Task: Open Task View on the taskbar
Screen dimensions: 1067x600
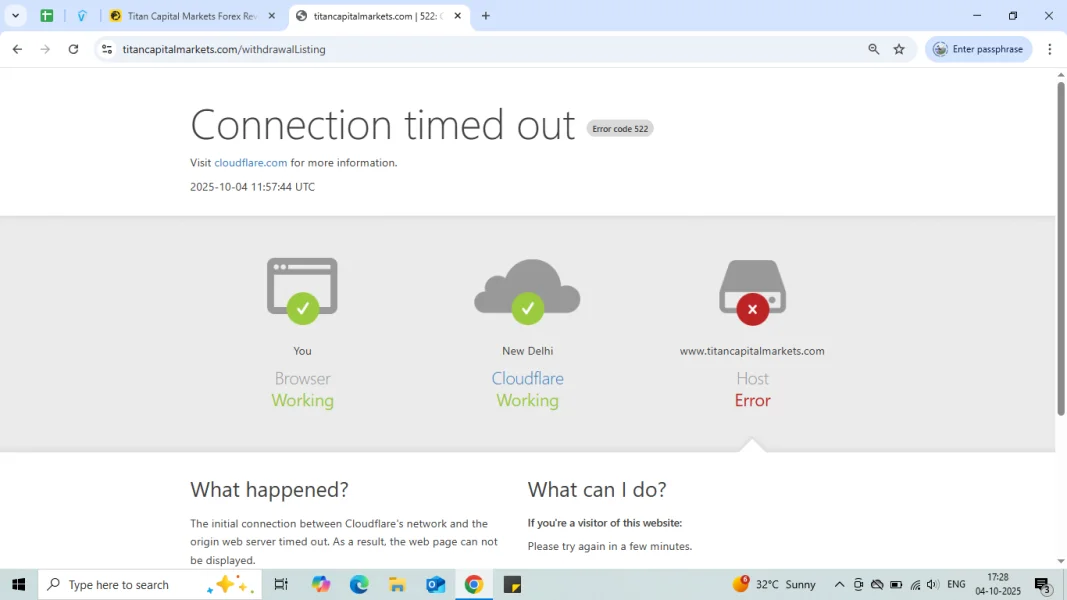Action: click(280, 584)
